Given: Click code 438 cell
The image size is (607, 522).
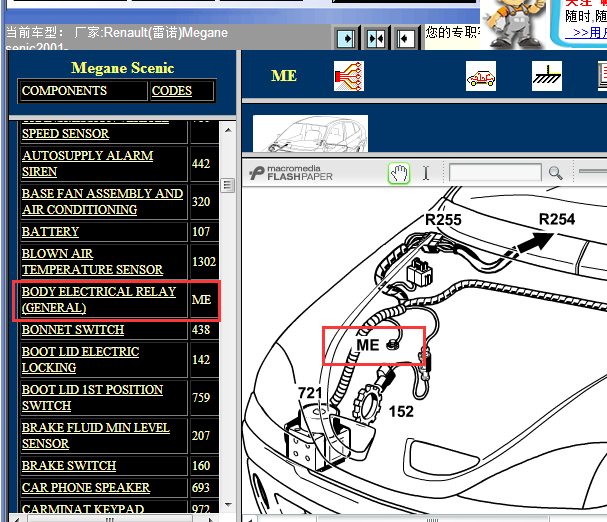Looking at the screenshot, I should coord(204,330).
